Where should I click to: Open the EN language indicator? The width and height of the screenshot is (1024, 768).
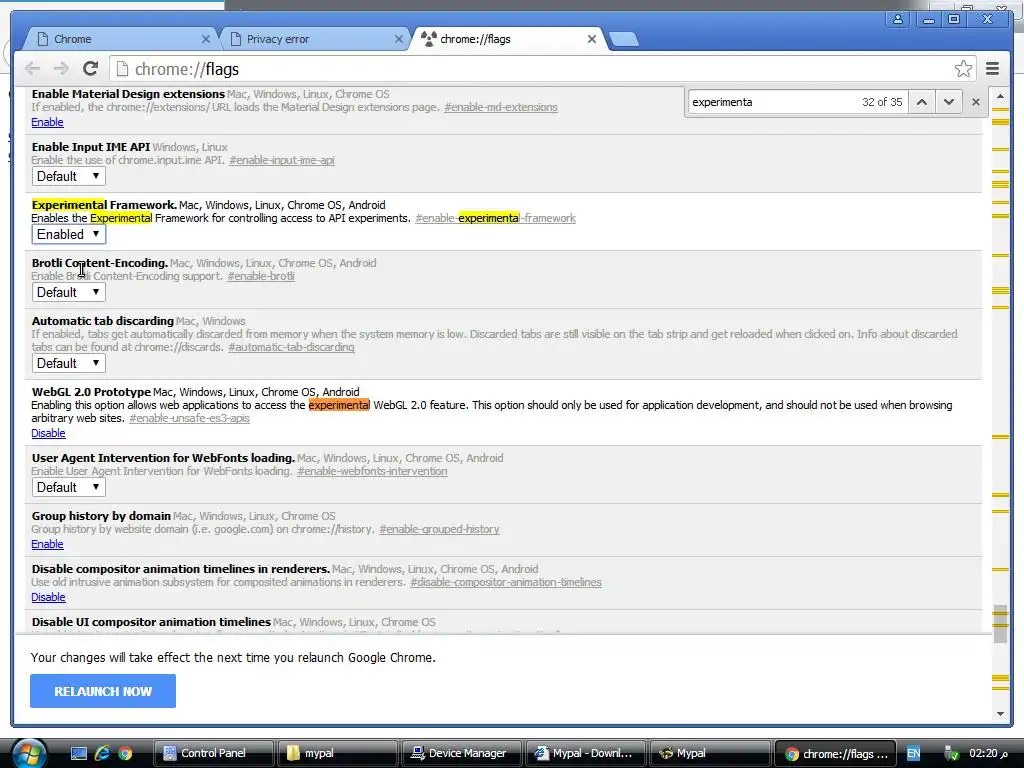[x=914, y=754]
